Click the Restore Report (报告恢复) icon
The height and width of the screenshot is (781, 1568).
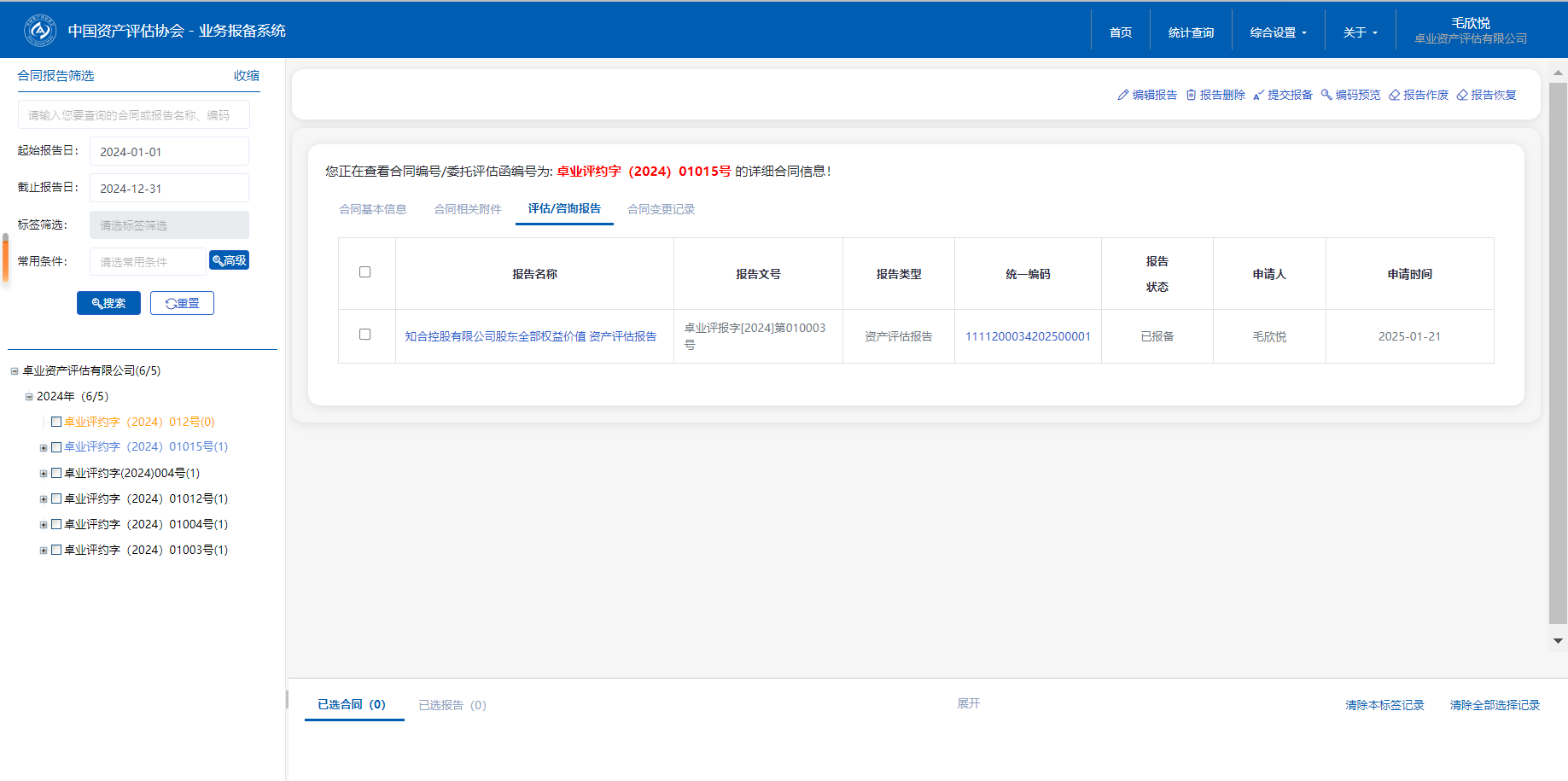click(1462, 95)
